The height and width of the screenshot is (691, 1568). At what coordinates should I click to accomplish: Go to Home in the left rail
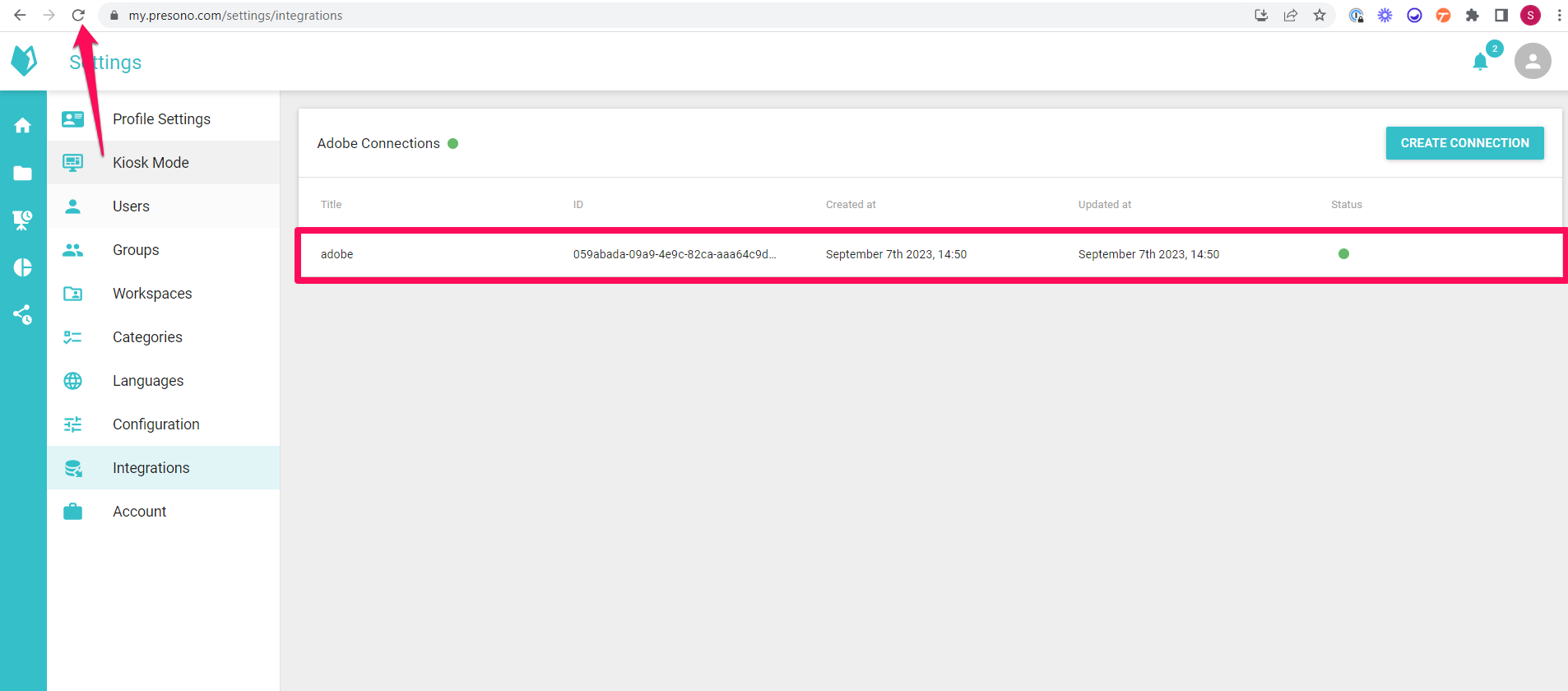coord(23,125)
